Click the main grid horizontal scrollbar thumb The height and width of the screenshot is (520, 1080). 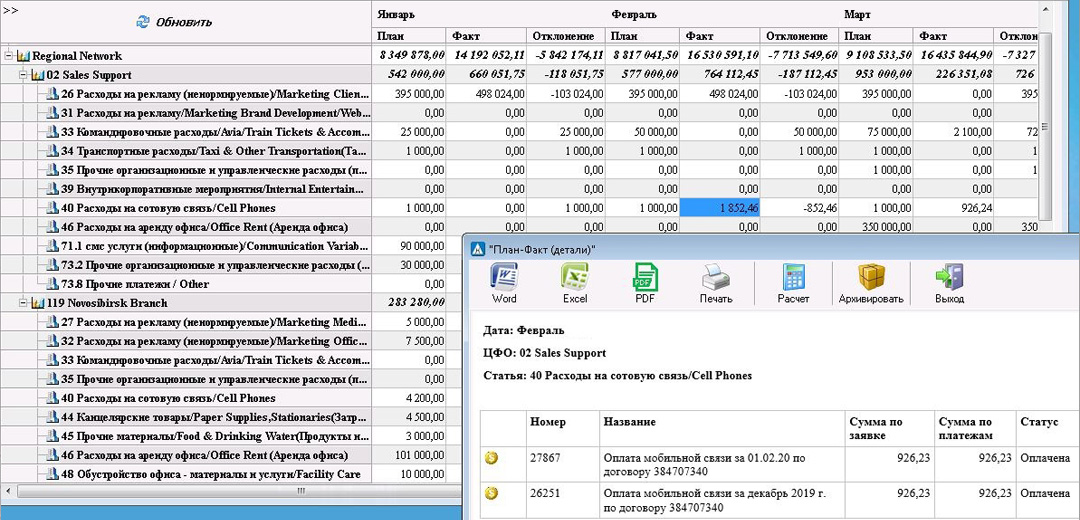tap(300, 490)
